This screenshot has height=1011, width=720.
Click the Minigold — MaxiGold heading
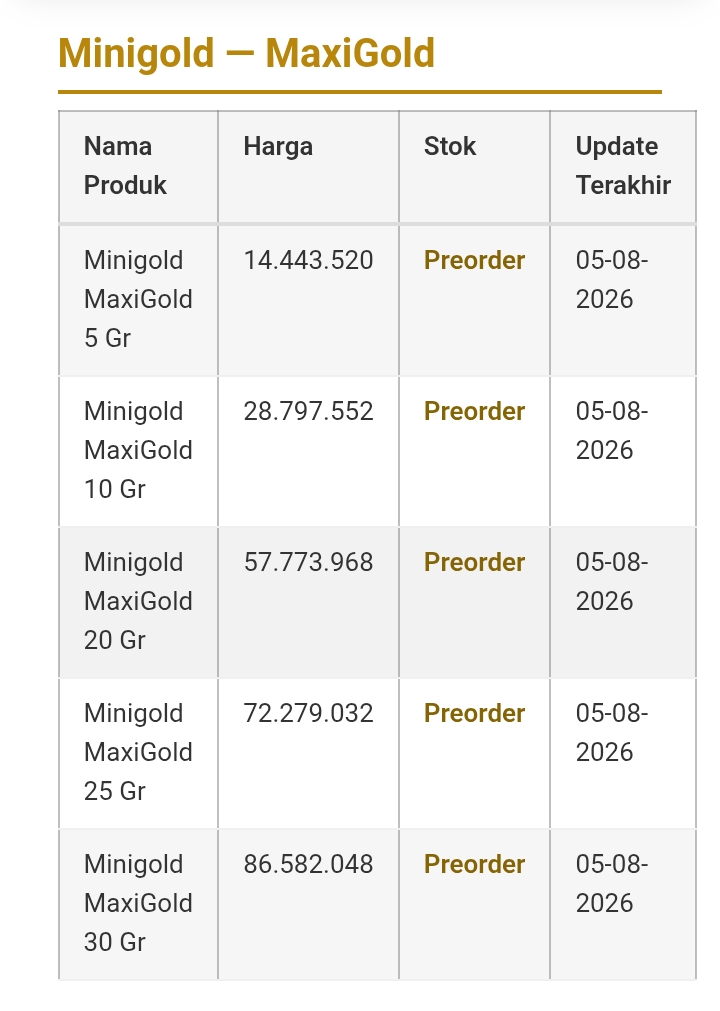click(246, 53)
